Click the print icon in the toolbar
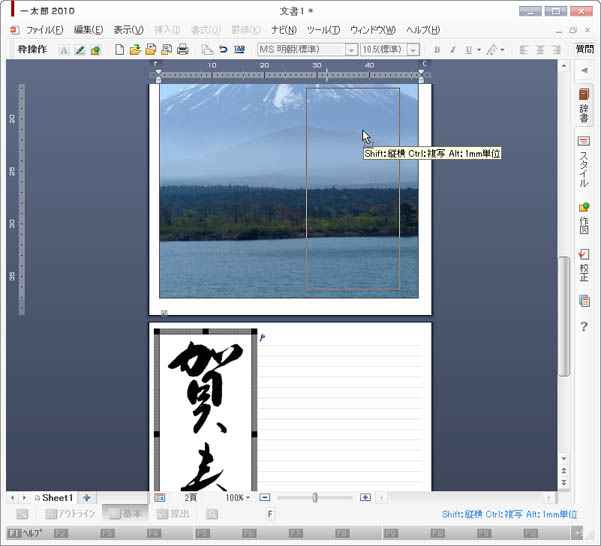 183,49
